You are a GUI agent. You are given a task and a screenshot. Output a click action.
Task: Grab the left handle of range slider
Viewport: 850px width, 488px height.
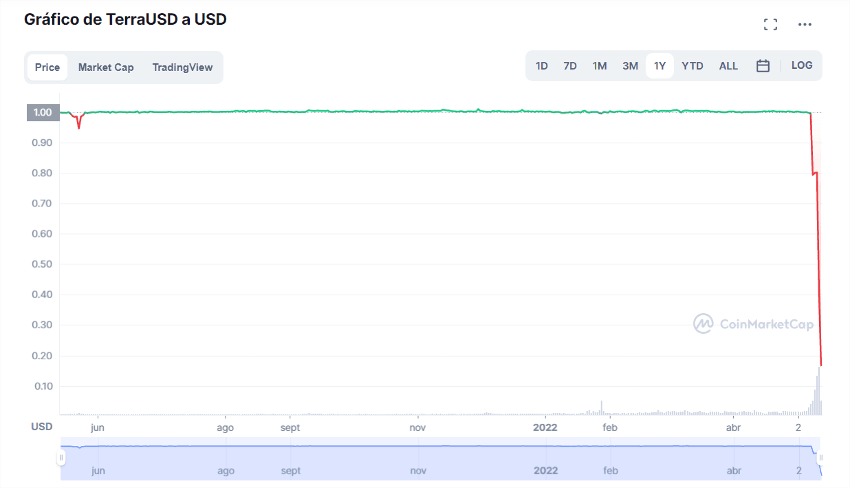61,458
